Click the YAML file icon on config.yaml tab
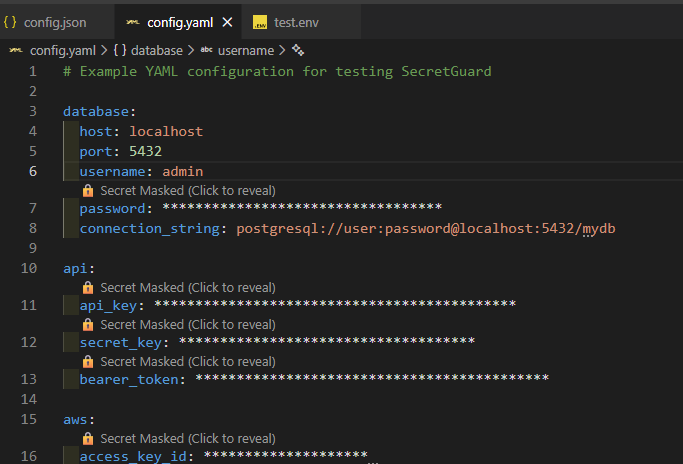This screenshot has width=683, height=464. (133, 22)
